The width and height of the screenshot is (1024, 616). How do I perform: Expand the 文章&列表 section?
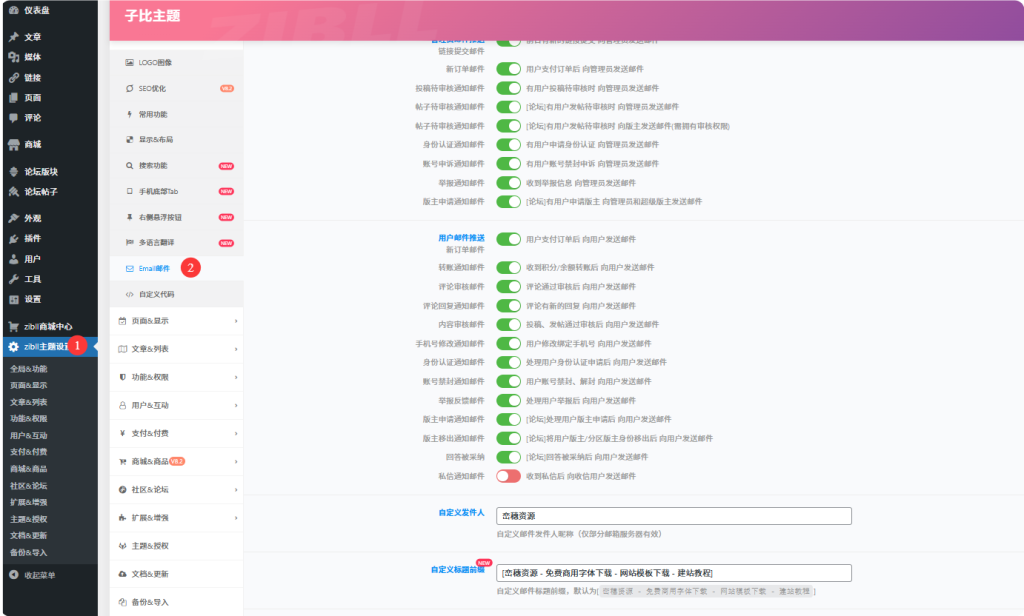(x=176, y=349)
